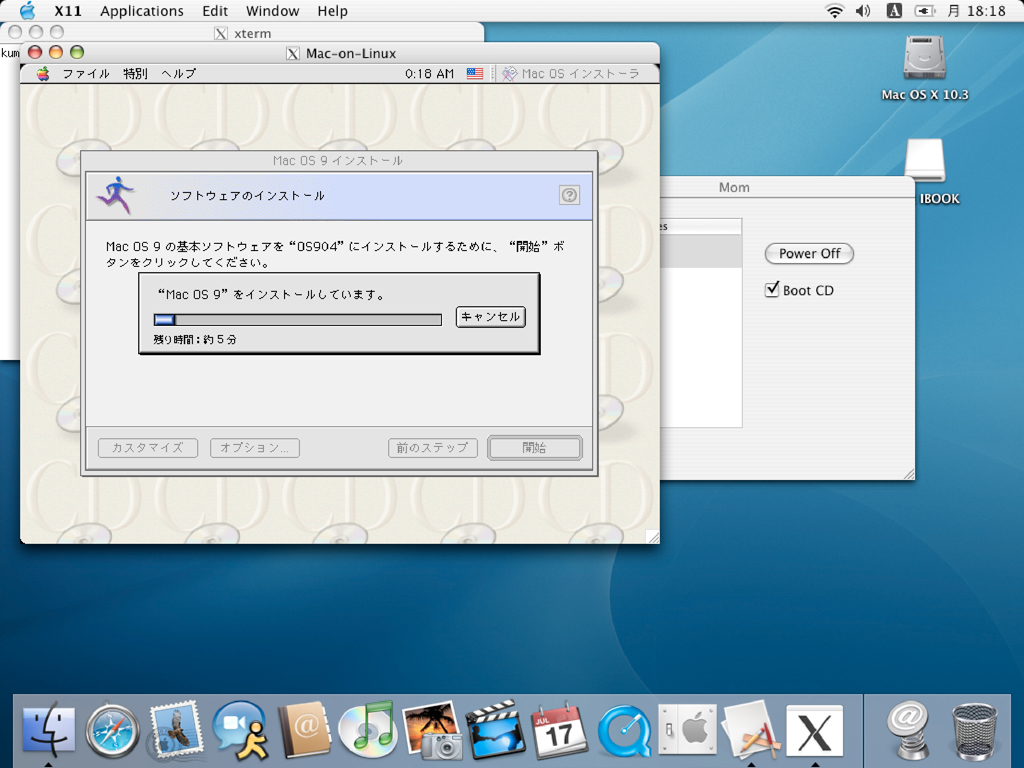The width and height of the screenshot is (1024, 768).
Task: Click the US flag keyboard menu
Action: [x=475, y=73]
